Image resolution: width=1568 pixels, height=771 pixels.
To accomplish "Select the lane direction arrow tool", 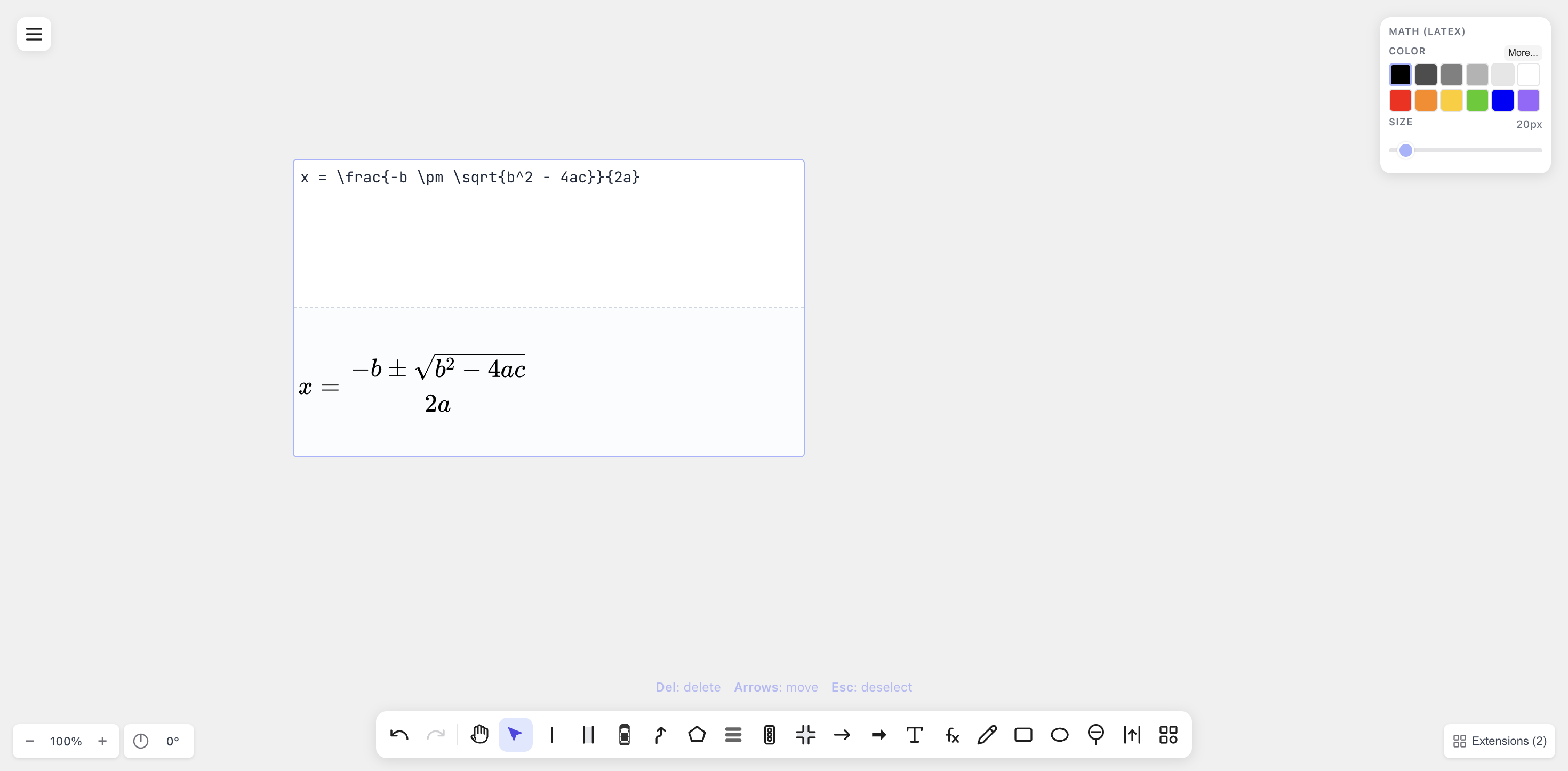I will pos(1132,735).
